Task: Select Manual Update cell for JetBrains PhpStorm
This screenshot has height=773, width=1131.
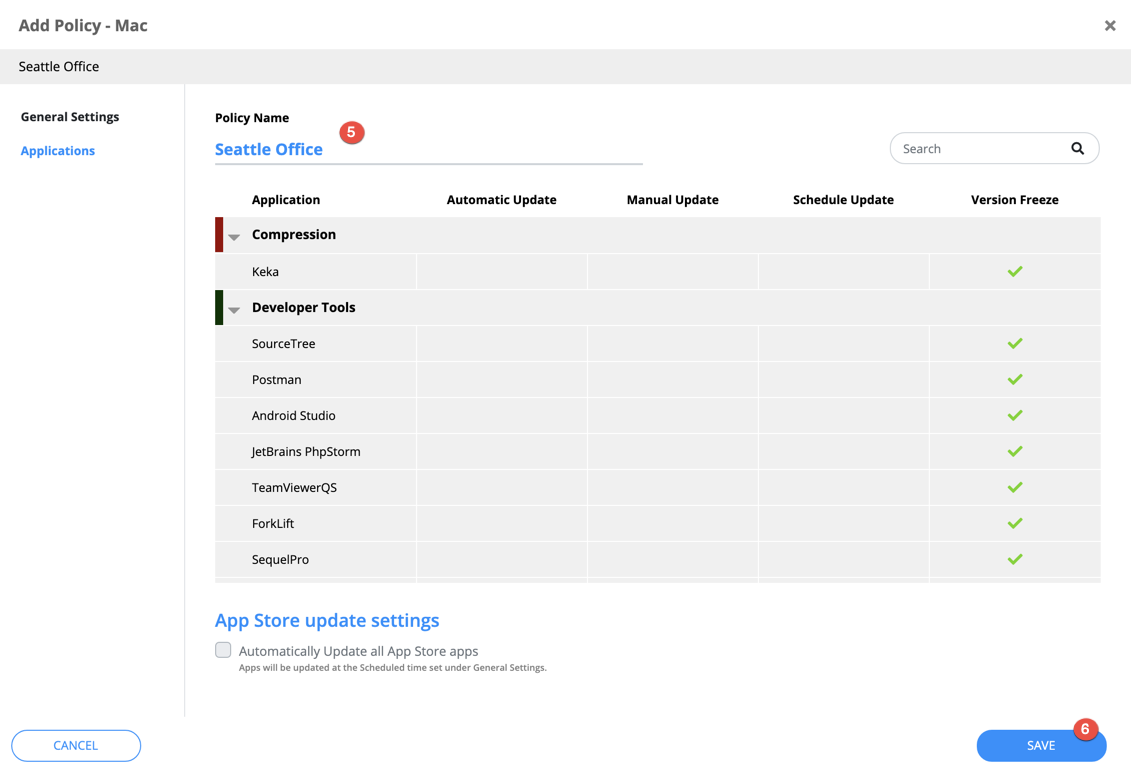Action: pos(673,451)
